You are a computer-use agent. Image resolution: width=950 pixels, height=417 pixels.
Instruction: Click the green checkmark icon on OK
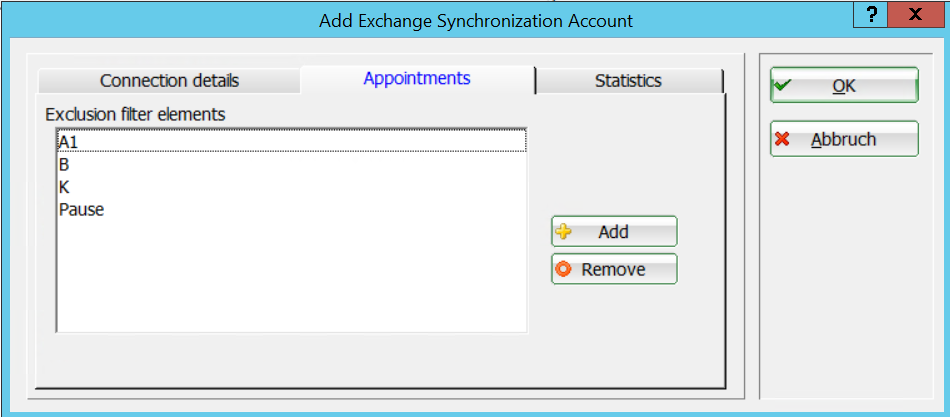(783, 86)
